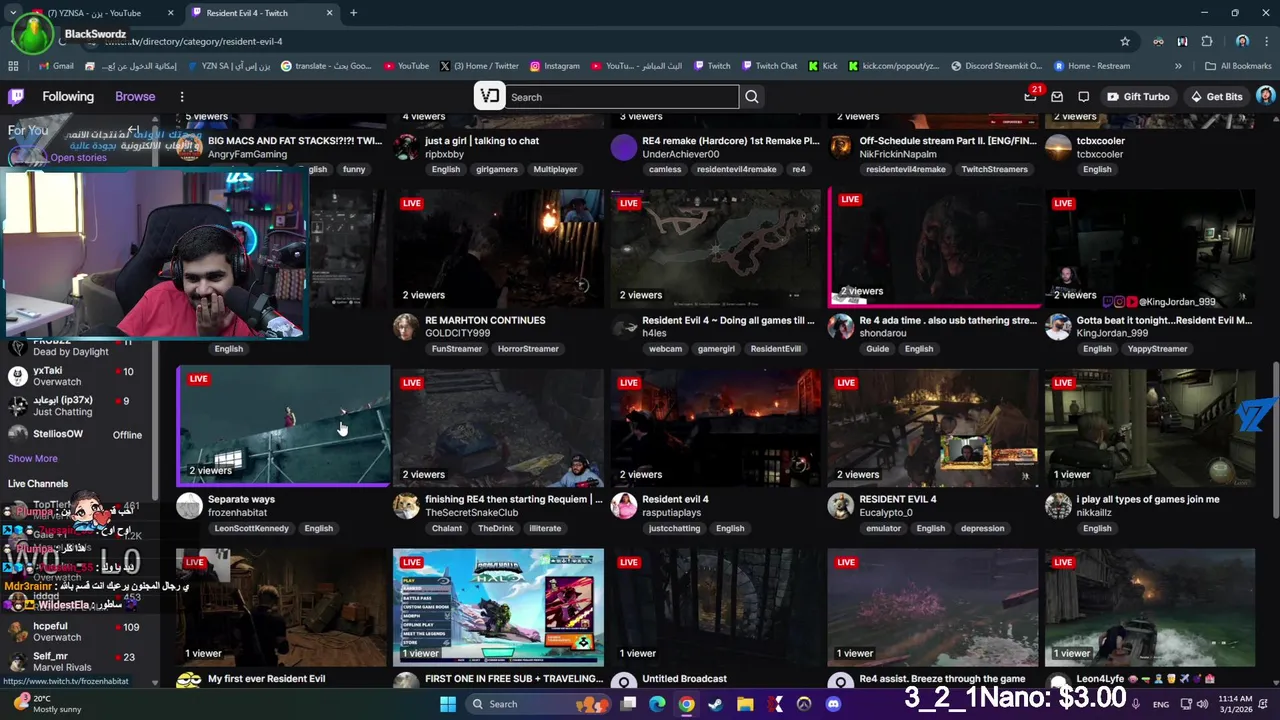Open Overwatch icon in taskbar
The height and width of the screenshot is (720, 1280).
click(x=804, y=704)
